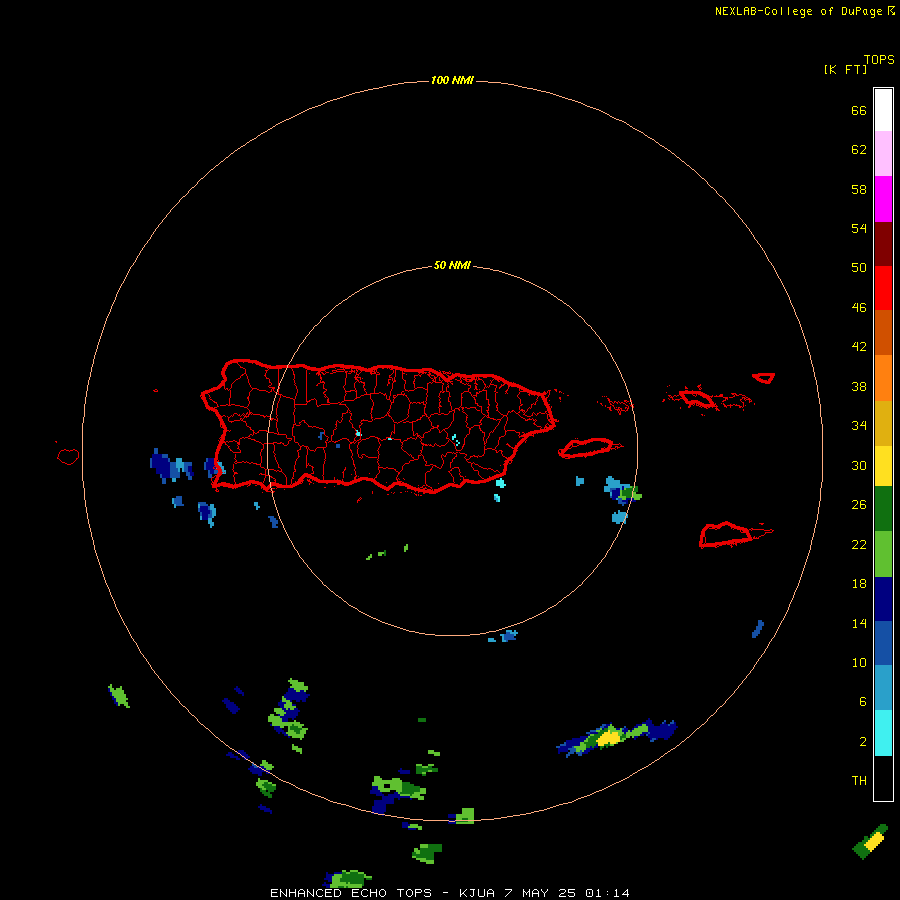This screenshot has height=900, width=900.
Task: Select the magenta legend swatch
Action: [x=883, y=199]
